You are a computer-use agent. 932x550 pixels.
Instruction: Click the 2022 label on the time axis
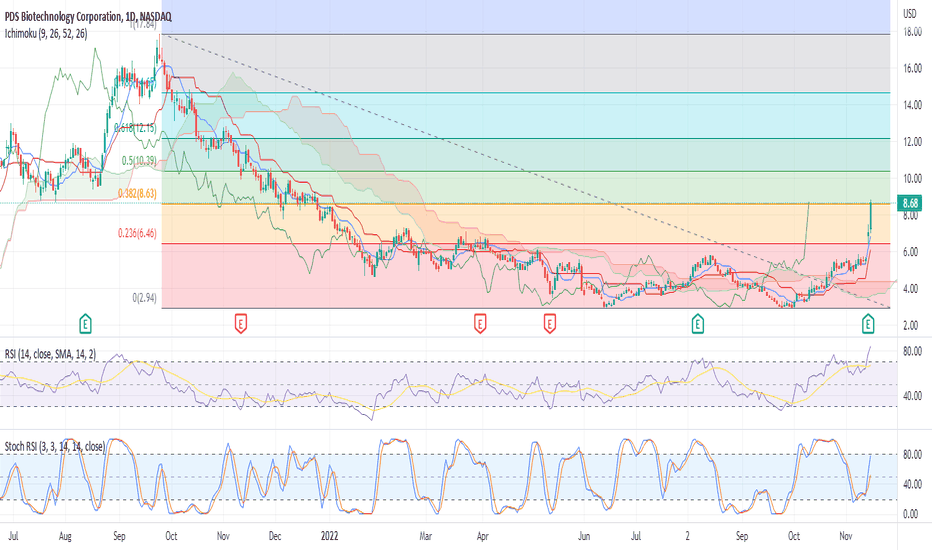tap(329, 536)
